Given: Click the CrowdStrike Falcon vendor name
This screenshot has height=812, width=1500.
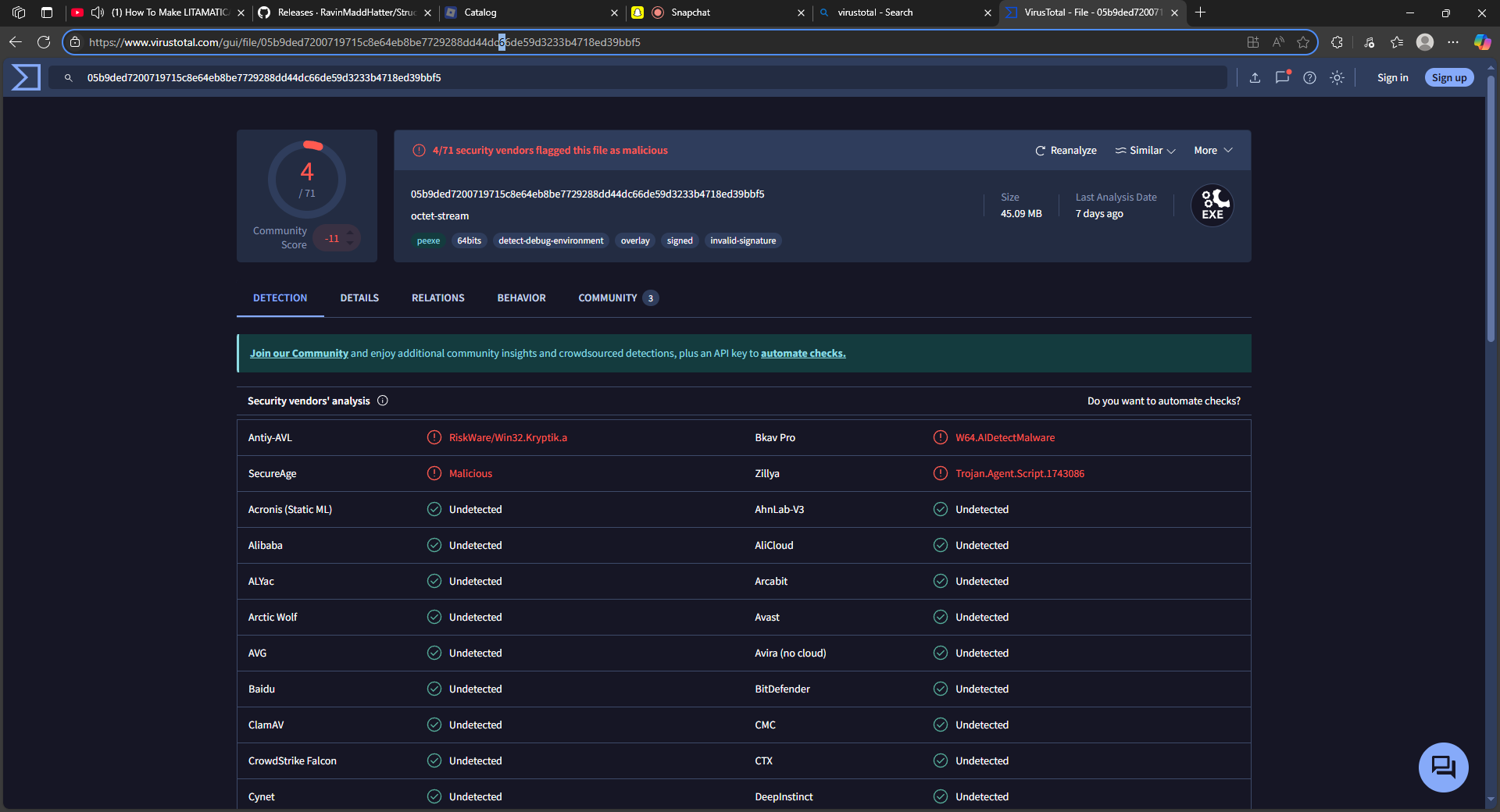Looking at the screenshot, I should click(x=292, y=760).
